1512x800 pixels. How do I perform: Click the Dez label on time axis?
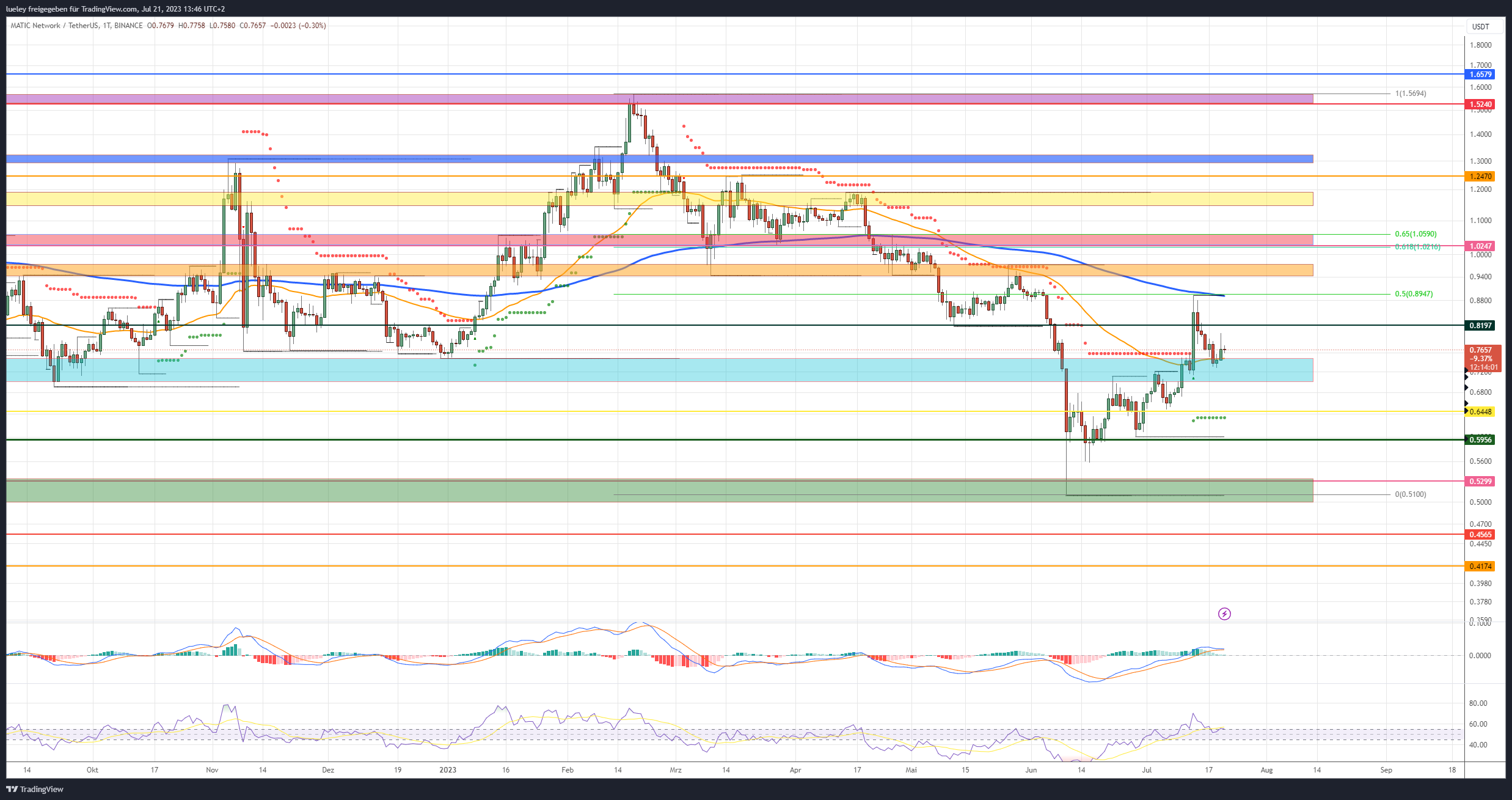pos(328,770)
